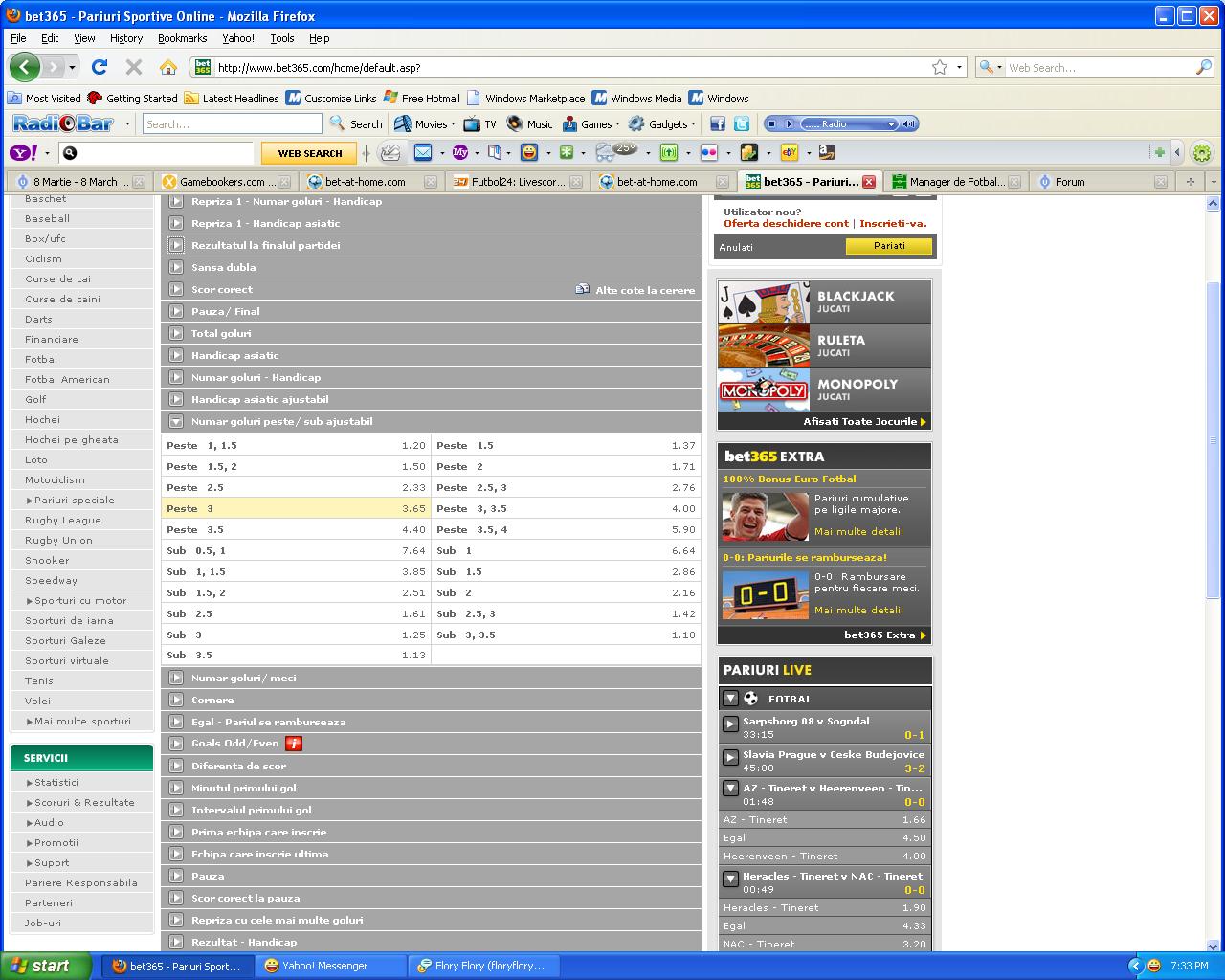Viewport: 1225px width, 980px height.
Task: Reload the page with the refresh icon
Action: coord(100,67)
